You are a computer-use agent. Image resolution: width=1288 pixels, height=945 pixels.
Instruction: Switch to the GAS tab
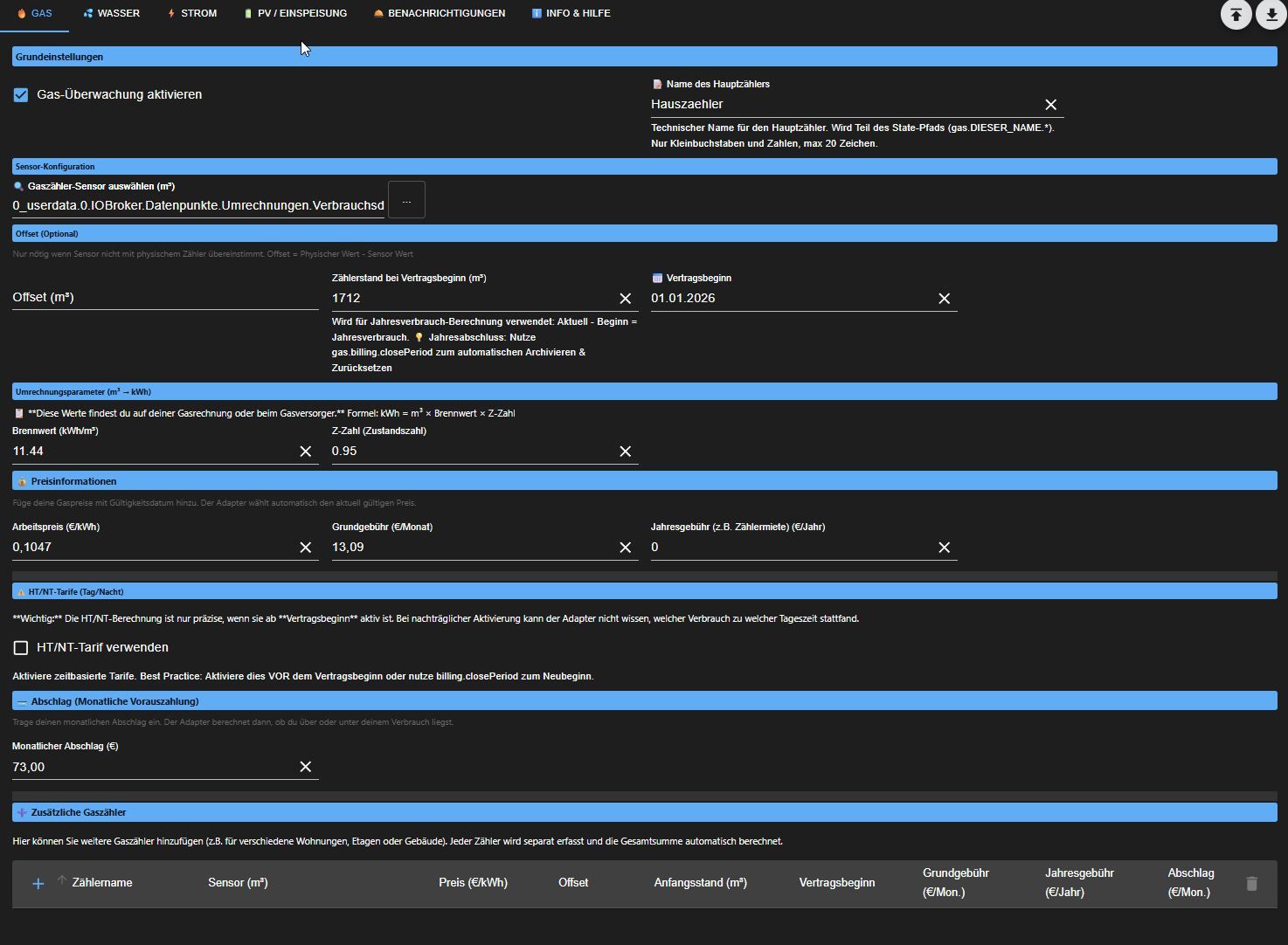(35, 14)
